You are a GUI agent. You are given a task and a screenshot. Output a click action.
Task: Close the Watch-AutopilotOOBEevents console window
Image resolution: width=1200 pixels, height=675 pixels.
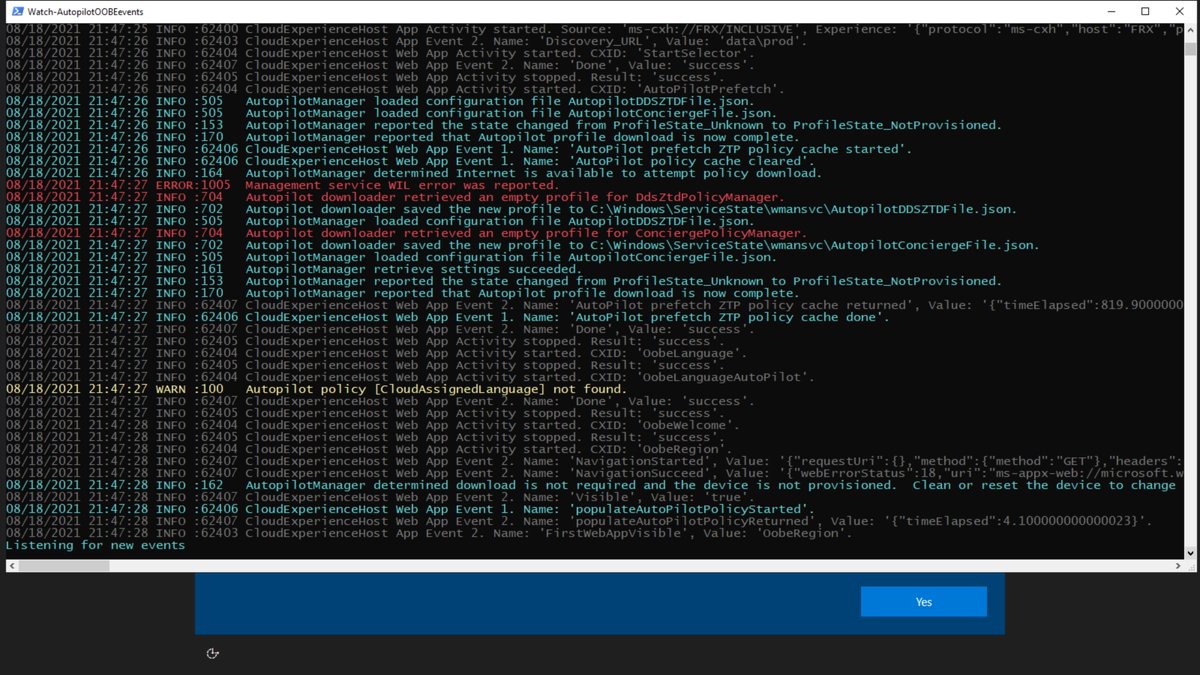pos(1179,11)
